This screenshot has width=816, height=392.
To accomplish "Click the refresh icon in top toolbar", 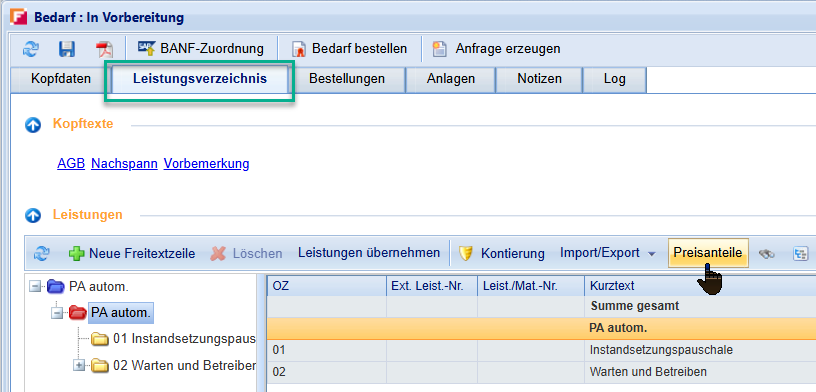I will (31, 49).
